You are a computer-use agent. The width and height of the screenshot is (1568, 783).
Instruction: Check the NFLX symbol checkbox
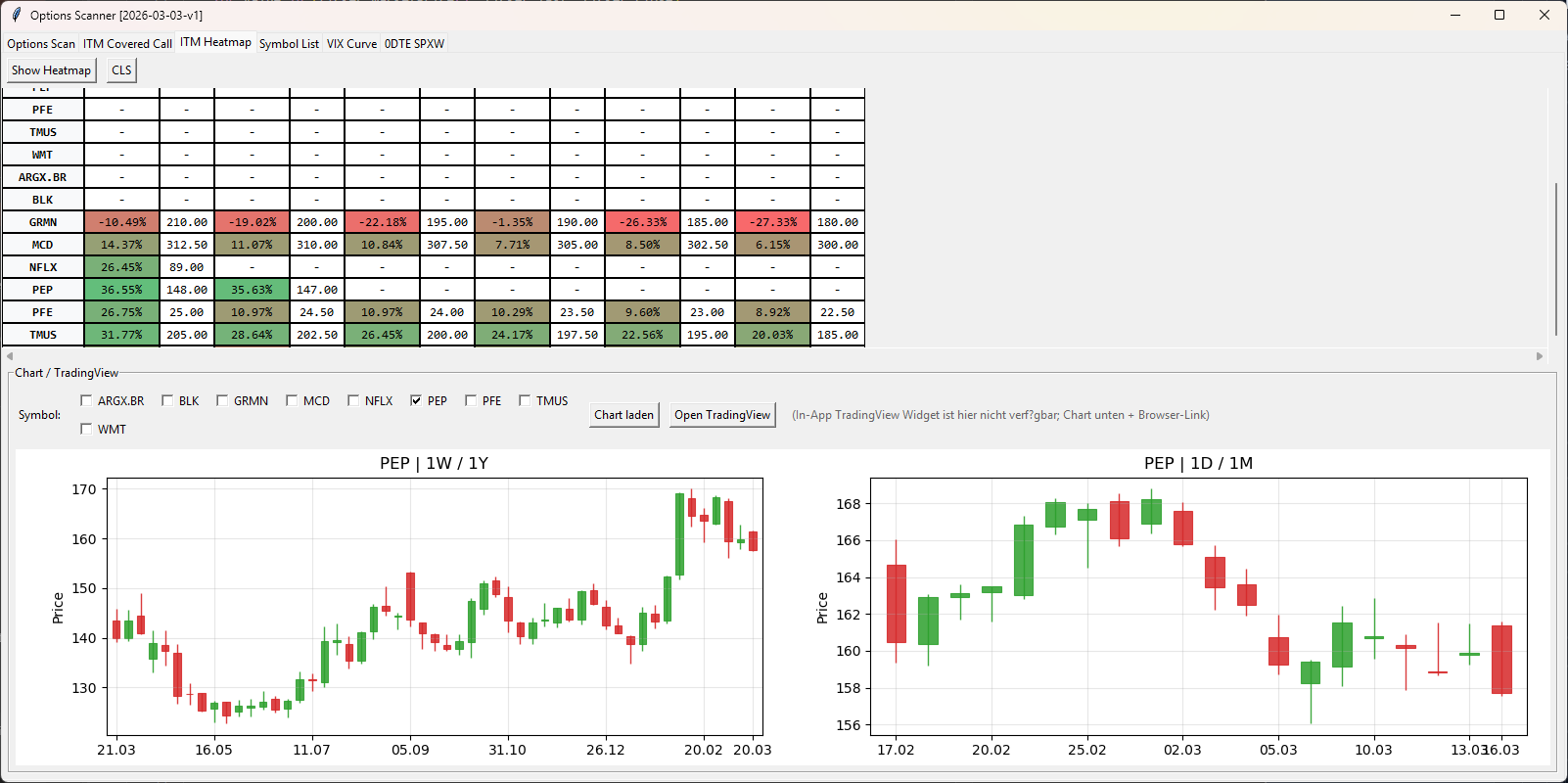353,400
